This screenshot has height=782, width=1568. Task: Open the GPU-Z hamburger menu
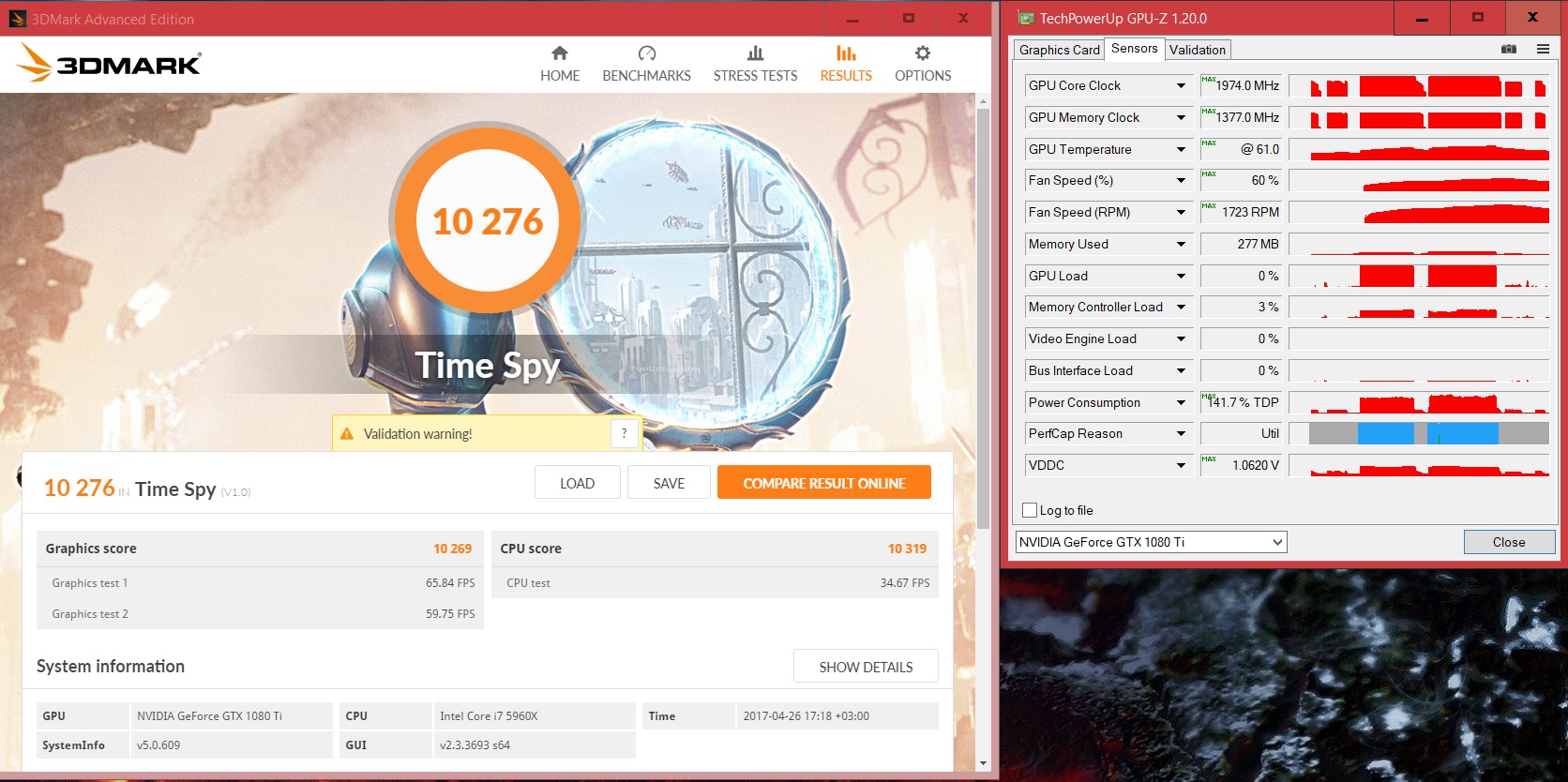click(1543, 49)
